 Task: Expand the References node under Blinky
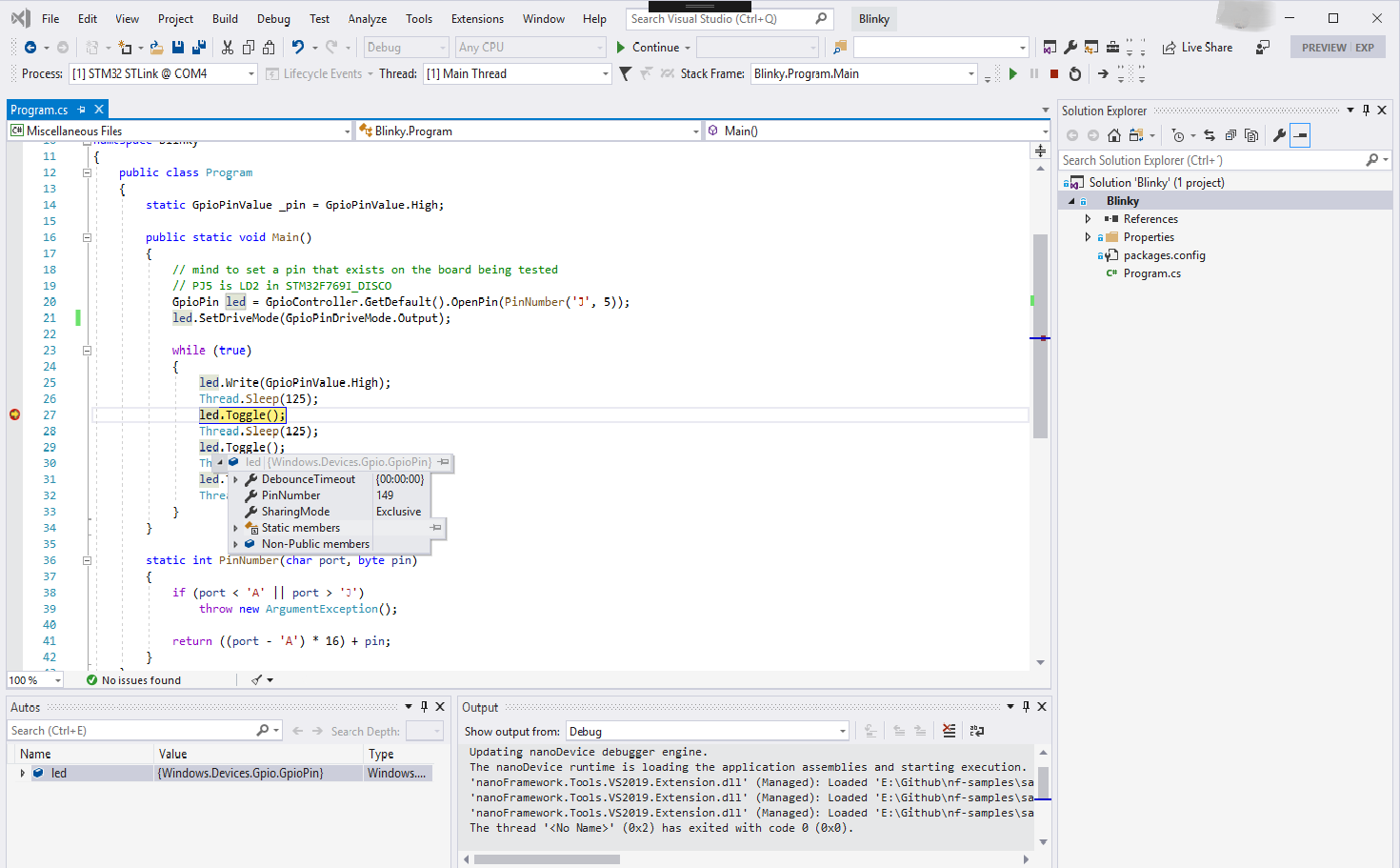(x=1089, y=218)
